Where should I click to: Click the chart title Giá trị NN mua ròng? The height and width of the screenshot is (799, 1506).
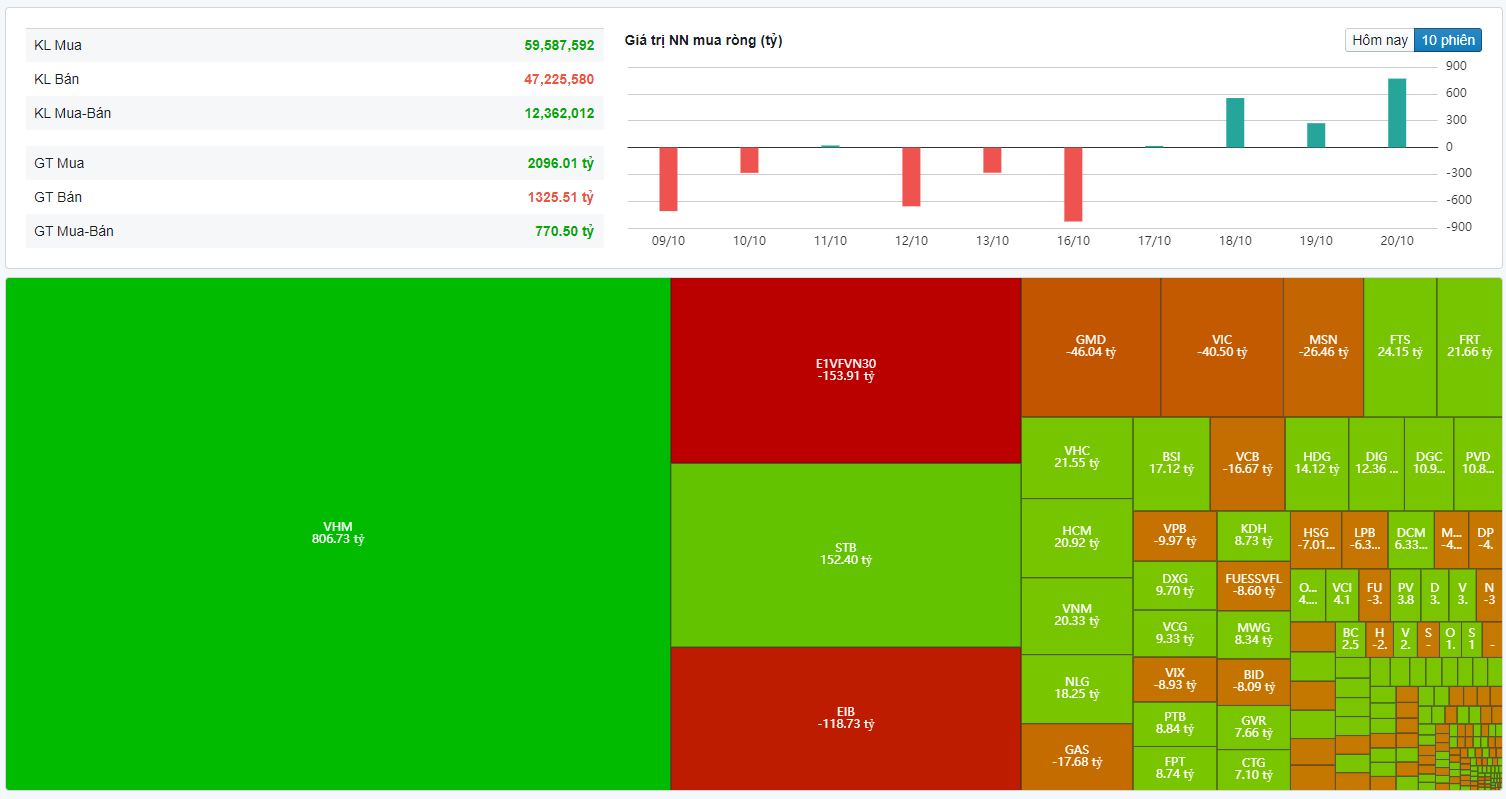[703, 40]
